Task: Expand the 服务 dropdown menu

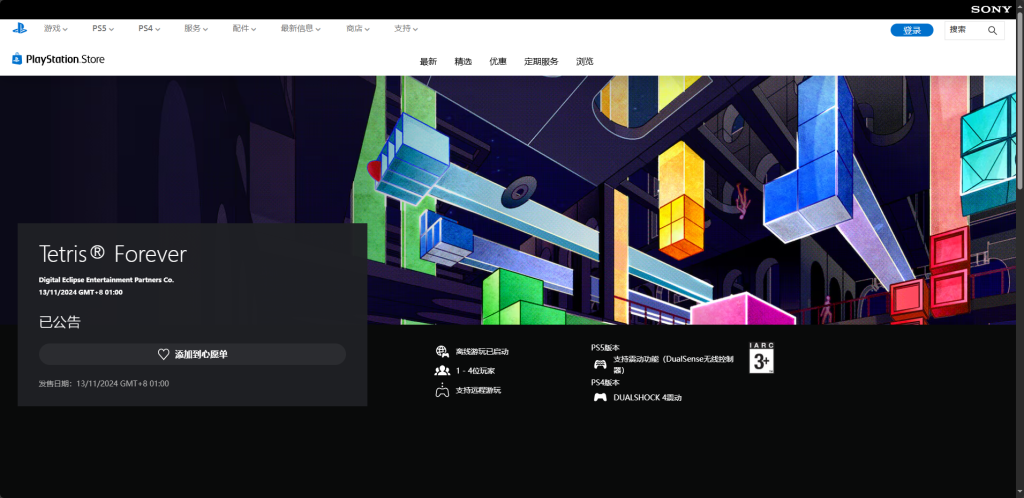Action: click(x=197, y=29)
